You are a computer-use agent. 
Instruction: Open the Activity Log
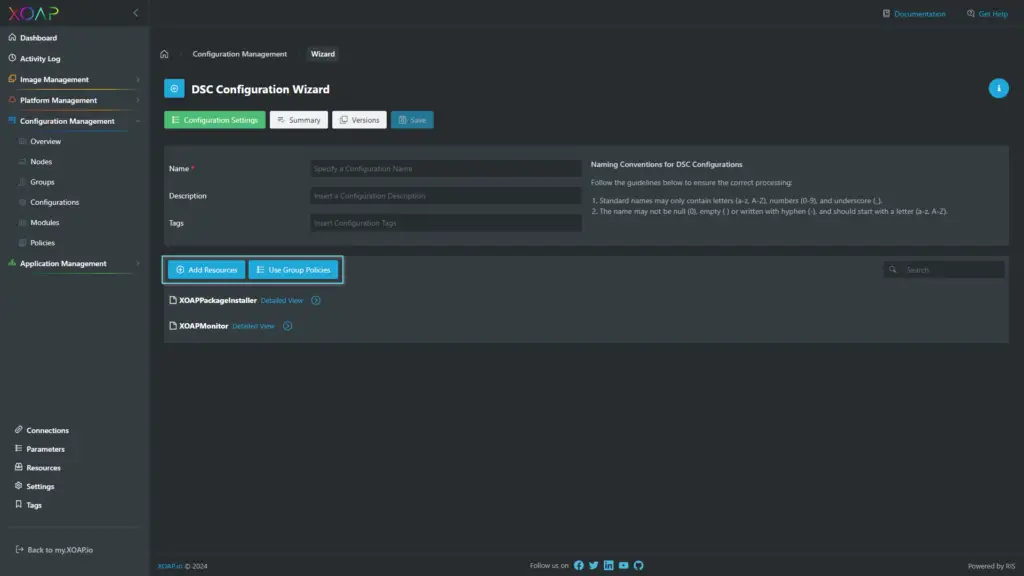[40, 59]
